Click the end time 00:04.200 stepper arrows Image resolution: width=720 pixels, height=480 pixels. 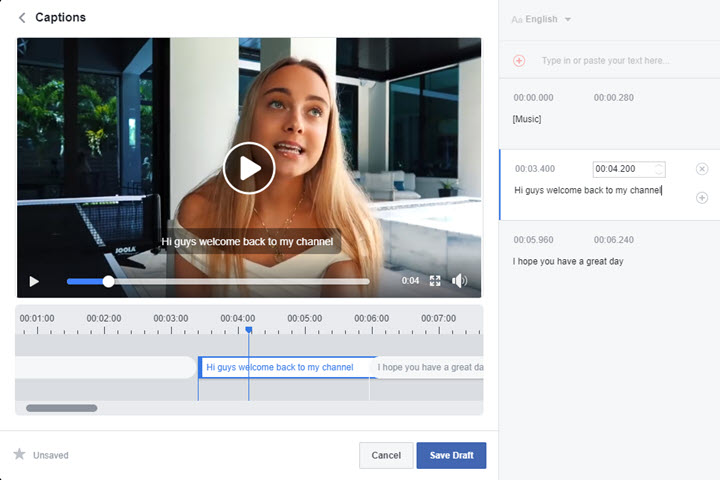(x=658, y=169)
